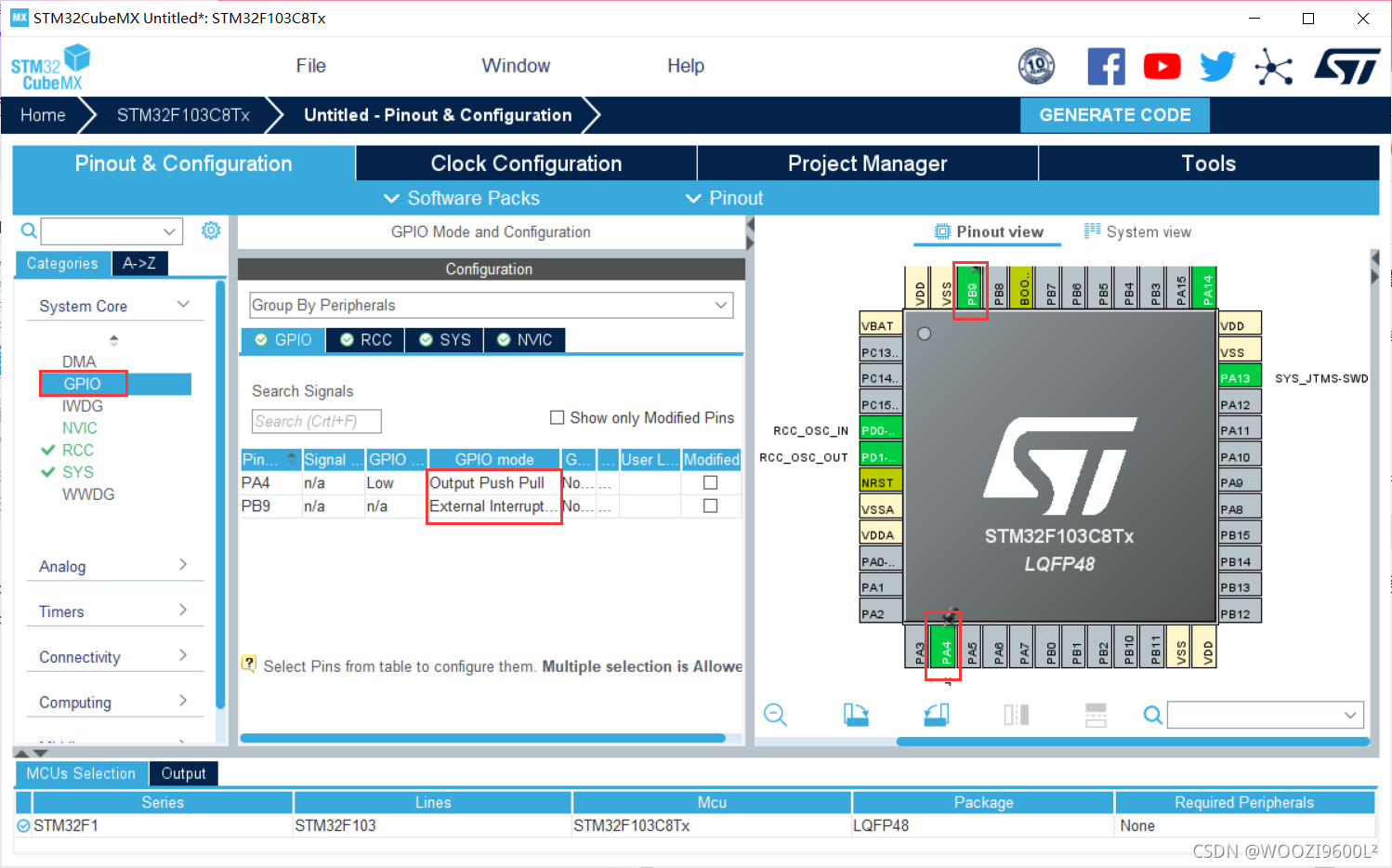Expand the Software Packs menu
This screenshot has height=868, width=1392.
(462, 198)
